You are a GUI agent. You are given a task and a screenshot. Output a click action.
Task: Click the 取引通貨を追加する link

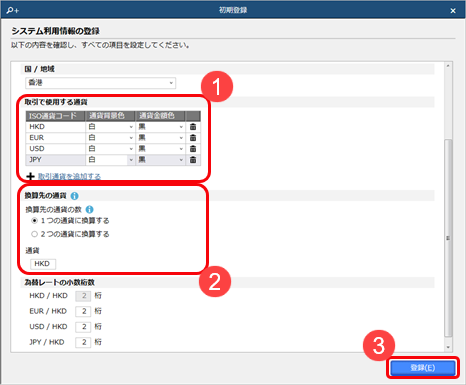(x=69, y=176)
